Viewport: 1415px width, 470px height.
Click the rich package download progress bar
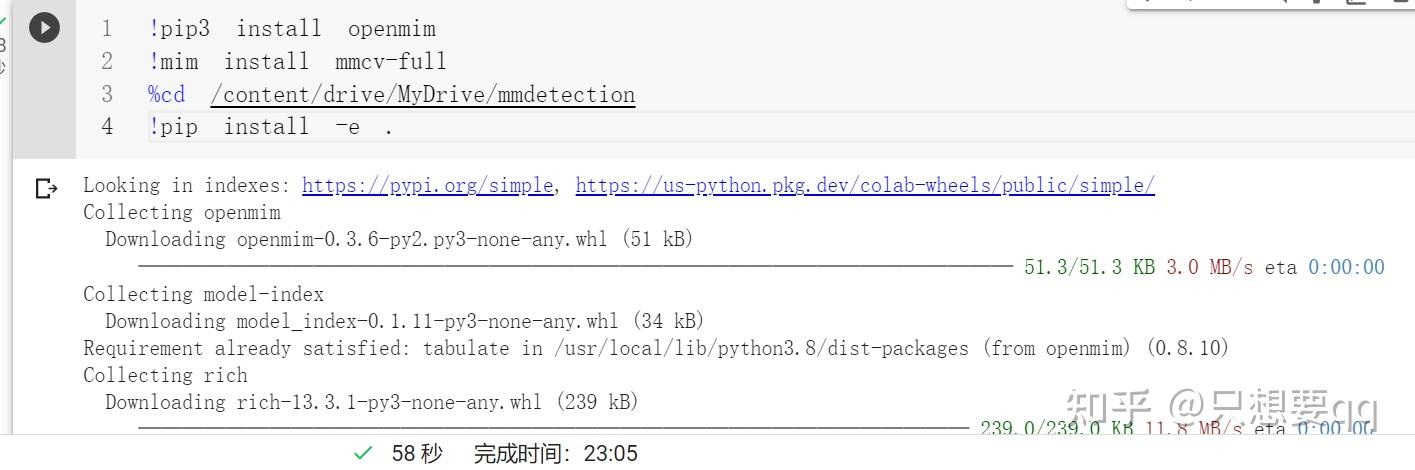click(553, 428)
